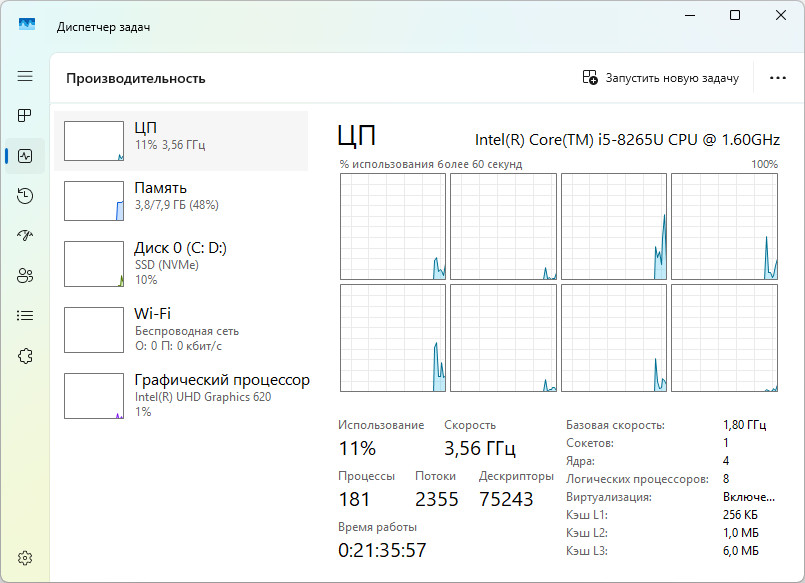Screen dimensions: 805x583
Task: Open the Processes page from sidebar
Action: click(25, 116)
